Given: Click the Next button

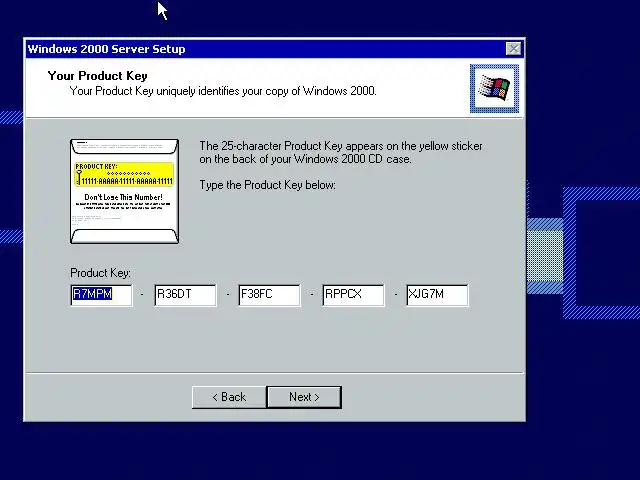Looking at the screenshot, I should click(304, 397).
